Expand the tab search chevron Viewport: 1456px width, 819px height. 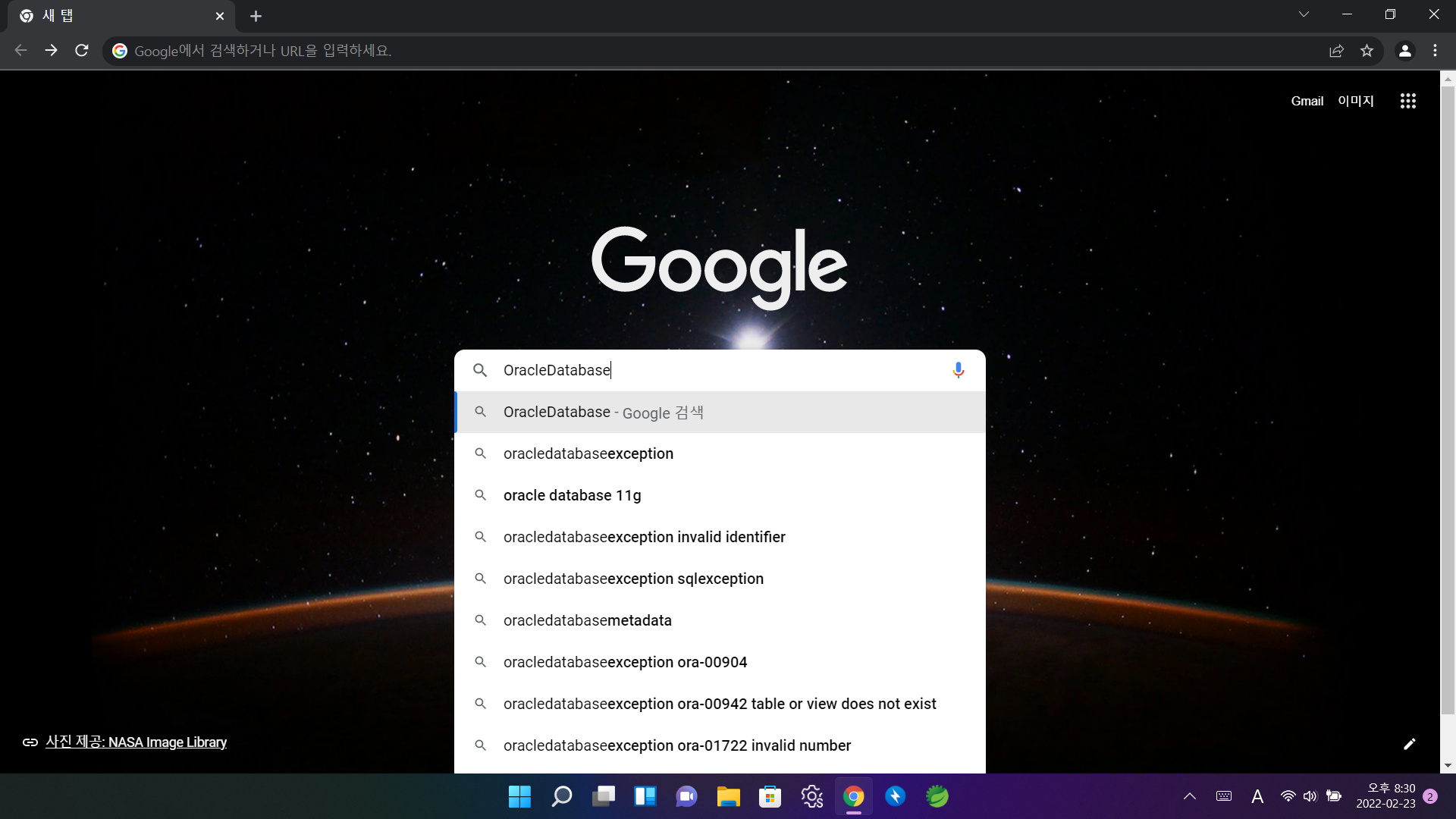point(1304,14)
